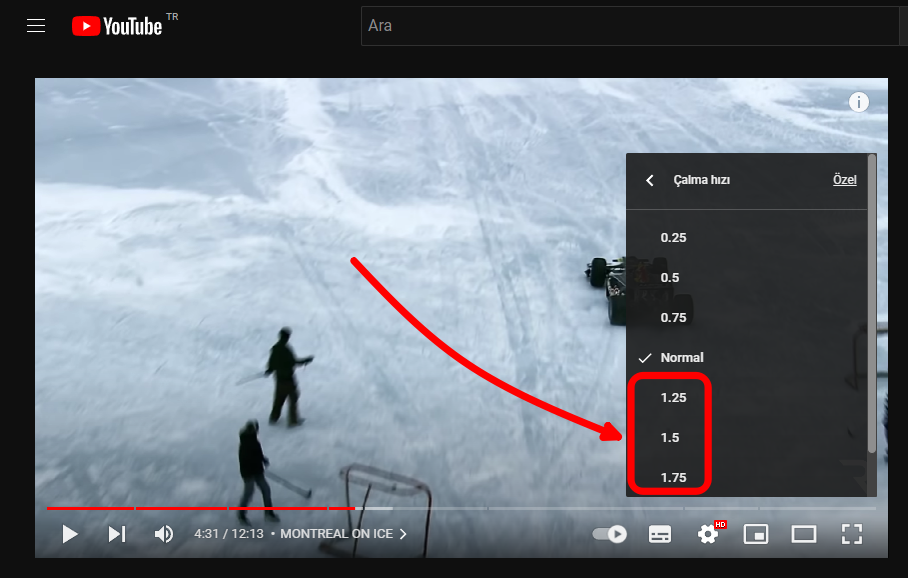The height and width of the screenshot is (578, 908).
Task: Switch to theater mode
Action: pos(804,534)
